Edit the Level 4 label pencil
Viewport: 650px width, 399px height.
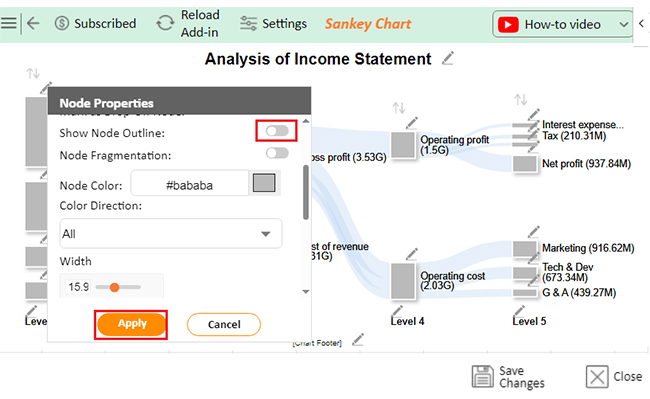pos(397,311)
